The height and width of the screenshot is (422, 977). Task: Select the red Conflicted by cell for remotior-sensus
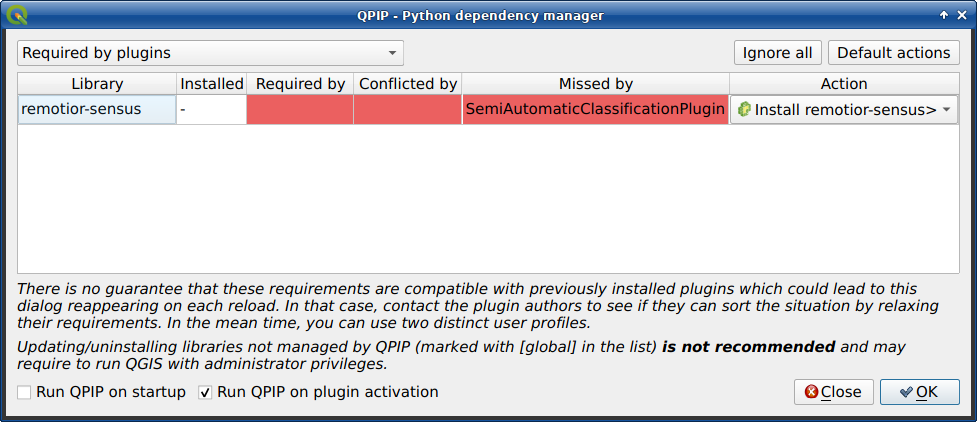(x=407, y=110)
